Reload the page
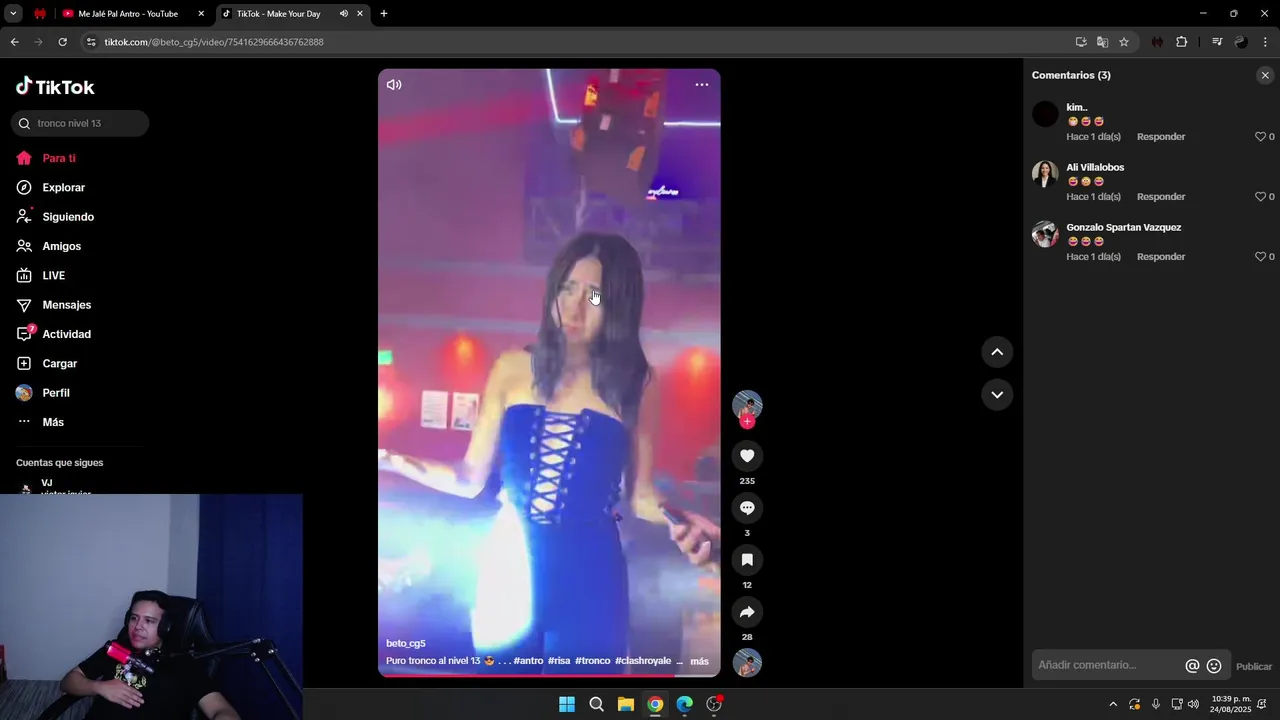 pyautogui.click(x=62, y=42)
